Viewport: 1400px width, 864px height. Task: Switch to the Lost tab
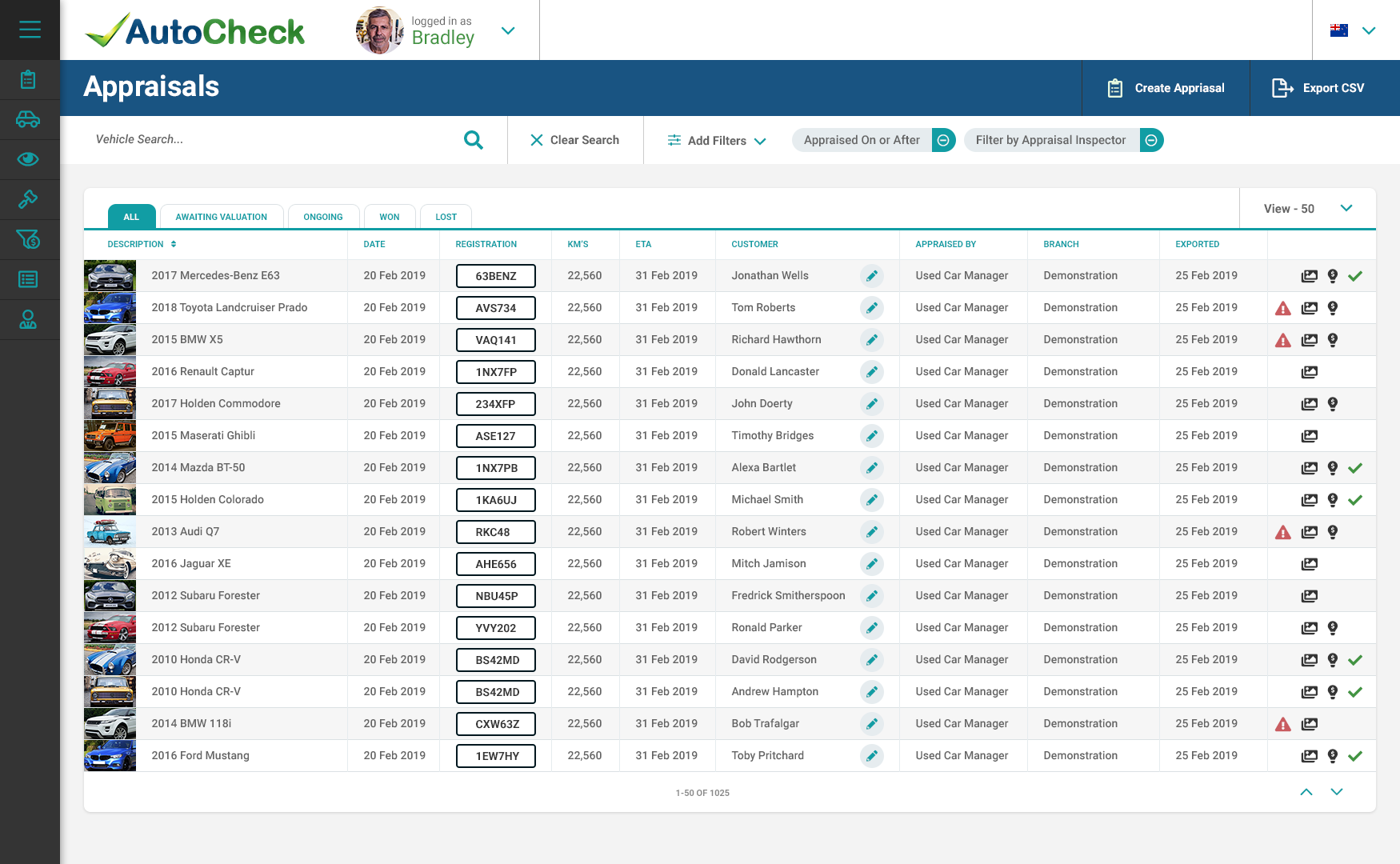[446, 217]
